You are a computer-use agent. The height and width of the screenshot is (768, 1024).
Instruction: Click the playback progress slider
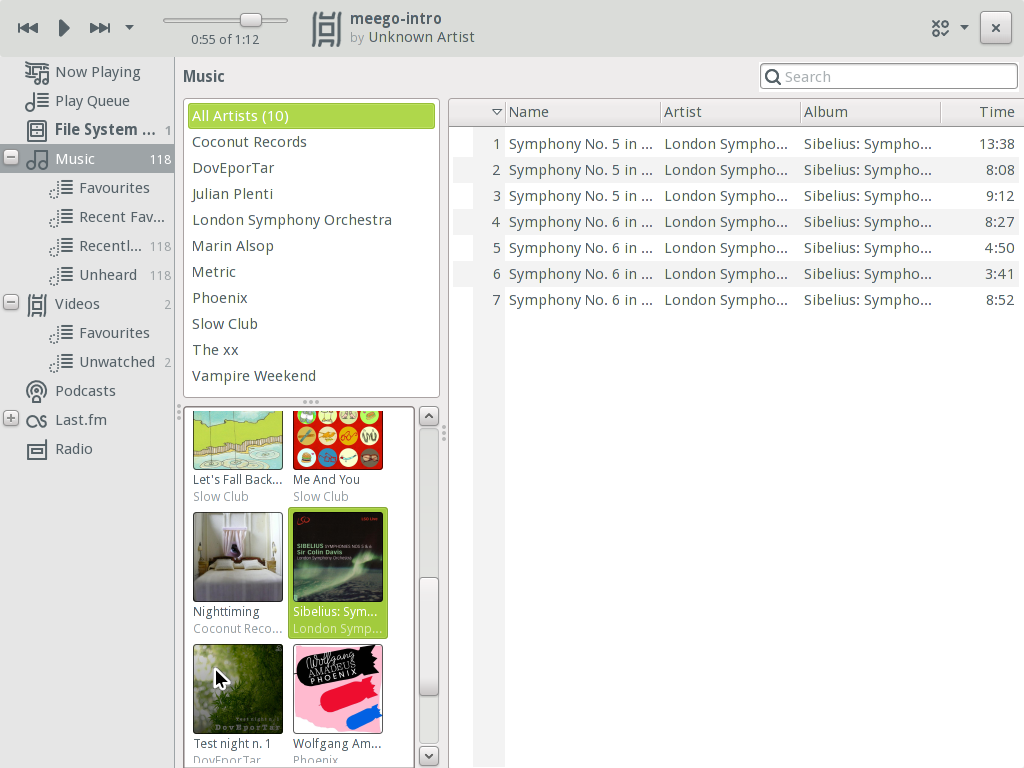tap(250, 18)
